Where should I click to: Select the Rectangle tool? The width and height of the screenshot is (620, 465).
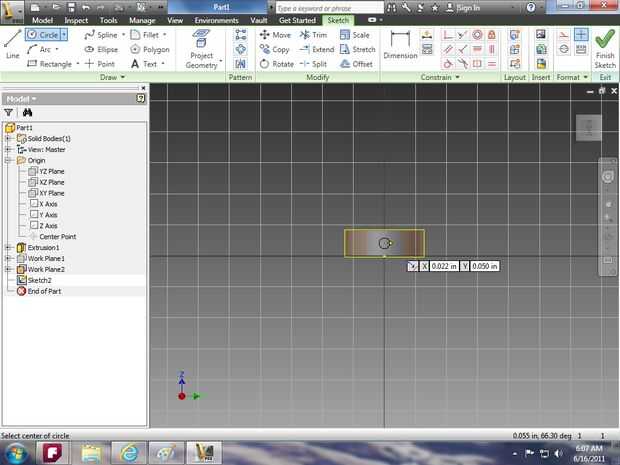coord(49,64)
